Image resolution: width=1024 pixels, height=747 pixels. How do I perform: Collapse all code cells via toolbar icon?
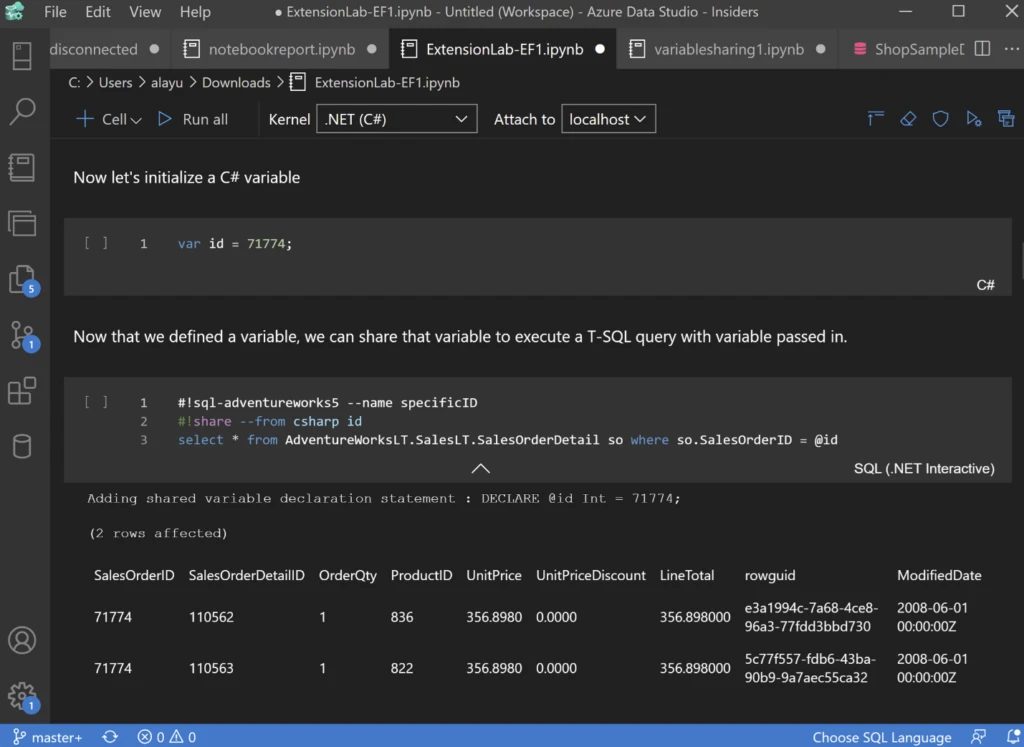coord(875,118)
